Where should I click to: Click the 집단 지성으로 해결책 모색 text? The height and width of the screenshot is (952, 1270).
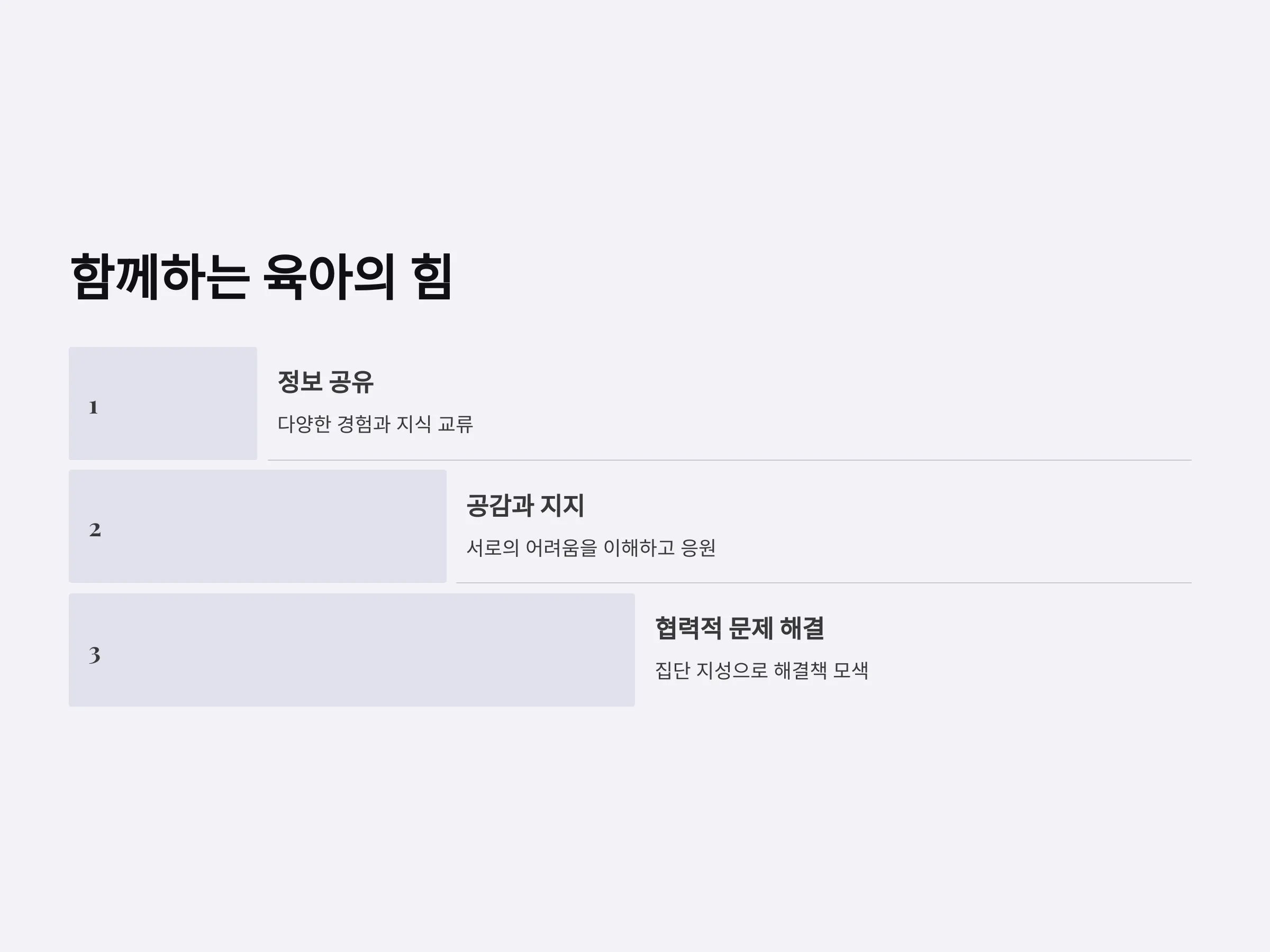[x=762, y=670]
